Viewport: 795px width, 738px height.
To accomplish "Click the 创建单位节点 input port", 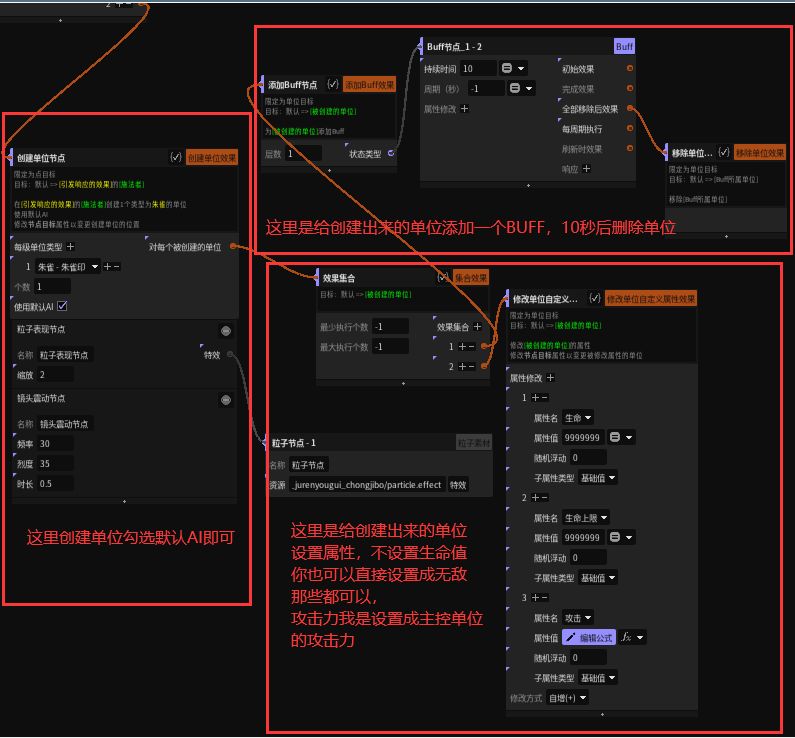I will click(11, 158).
